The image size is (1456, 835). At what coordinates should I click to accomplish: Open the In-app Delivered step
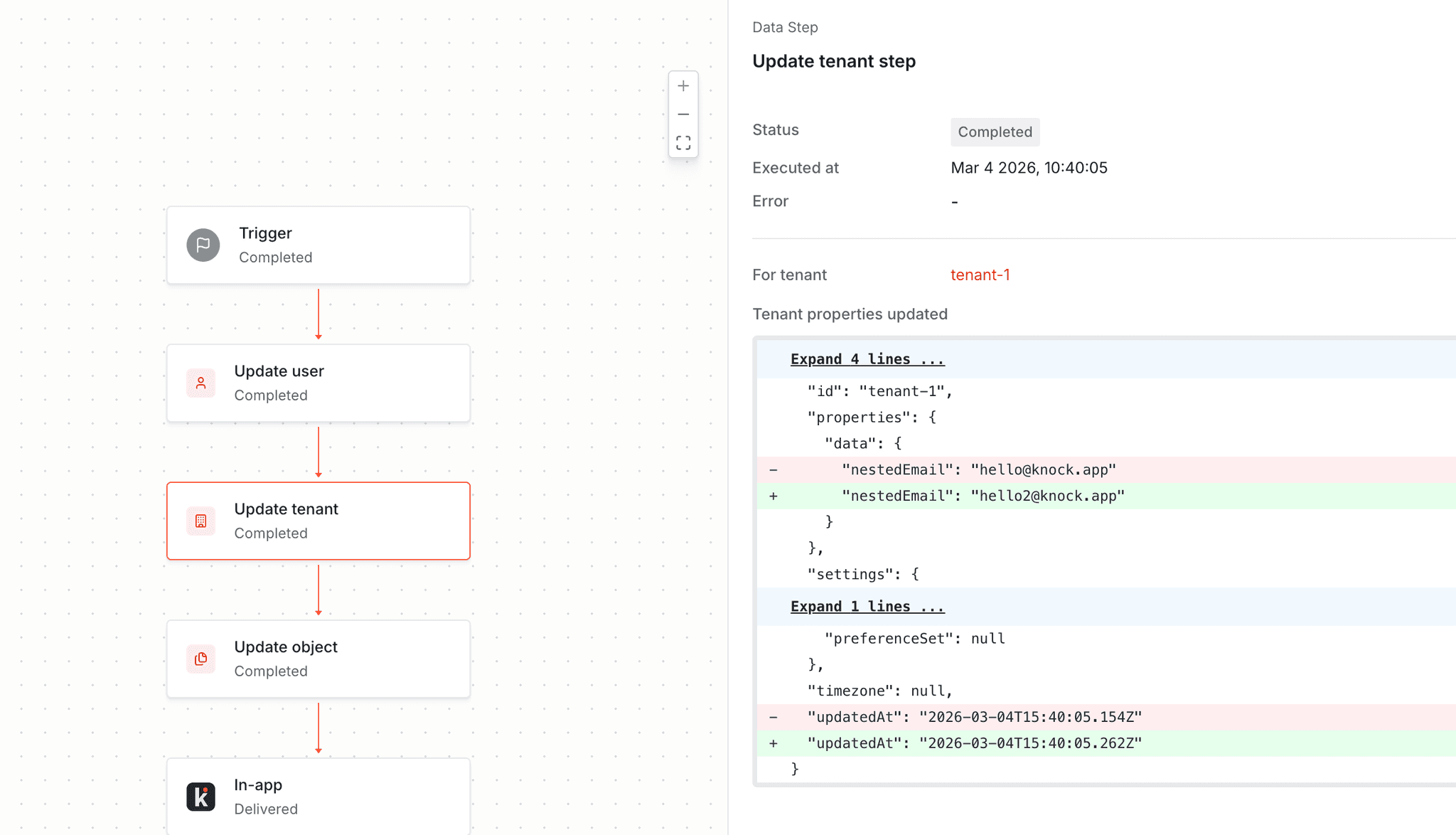click(318, 796)
